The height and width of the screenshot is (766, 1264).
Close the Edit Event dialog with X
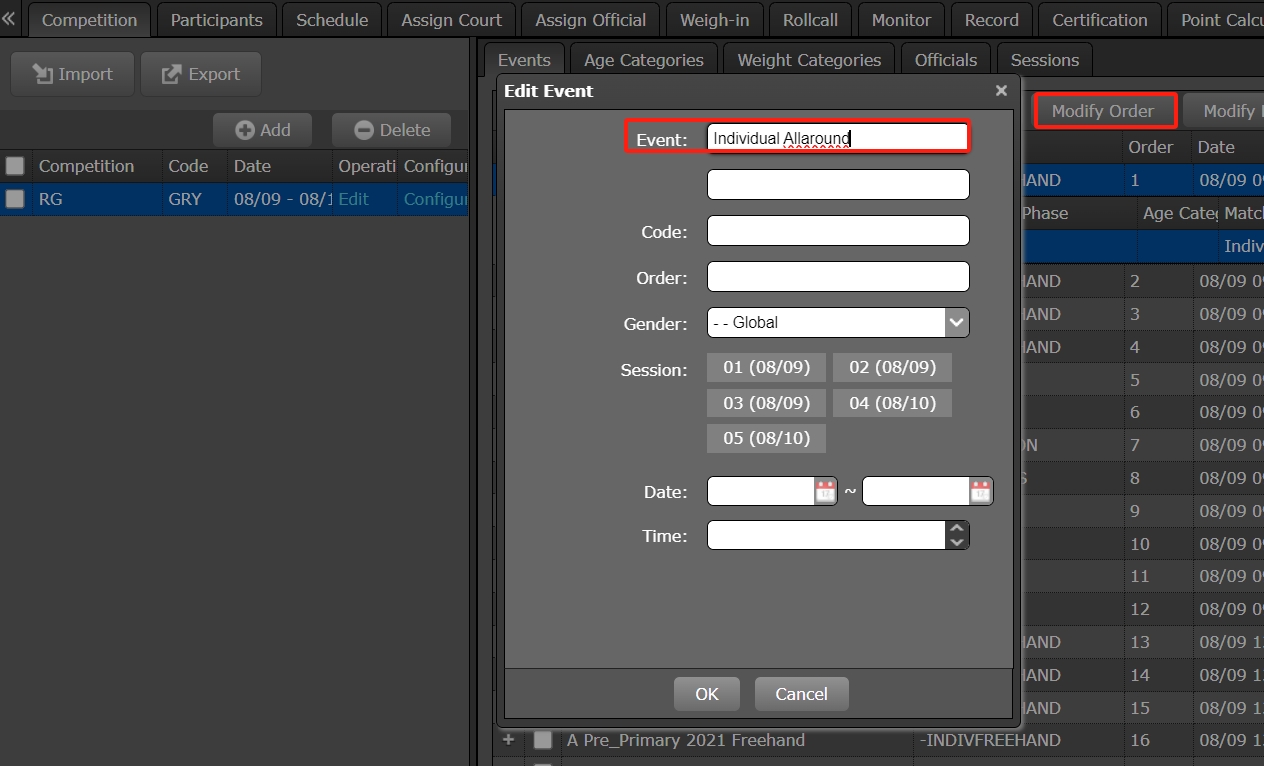click(x=1001, y=91)
